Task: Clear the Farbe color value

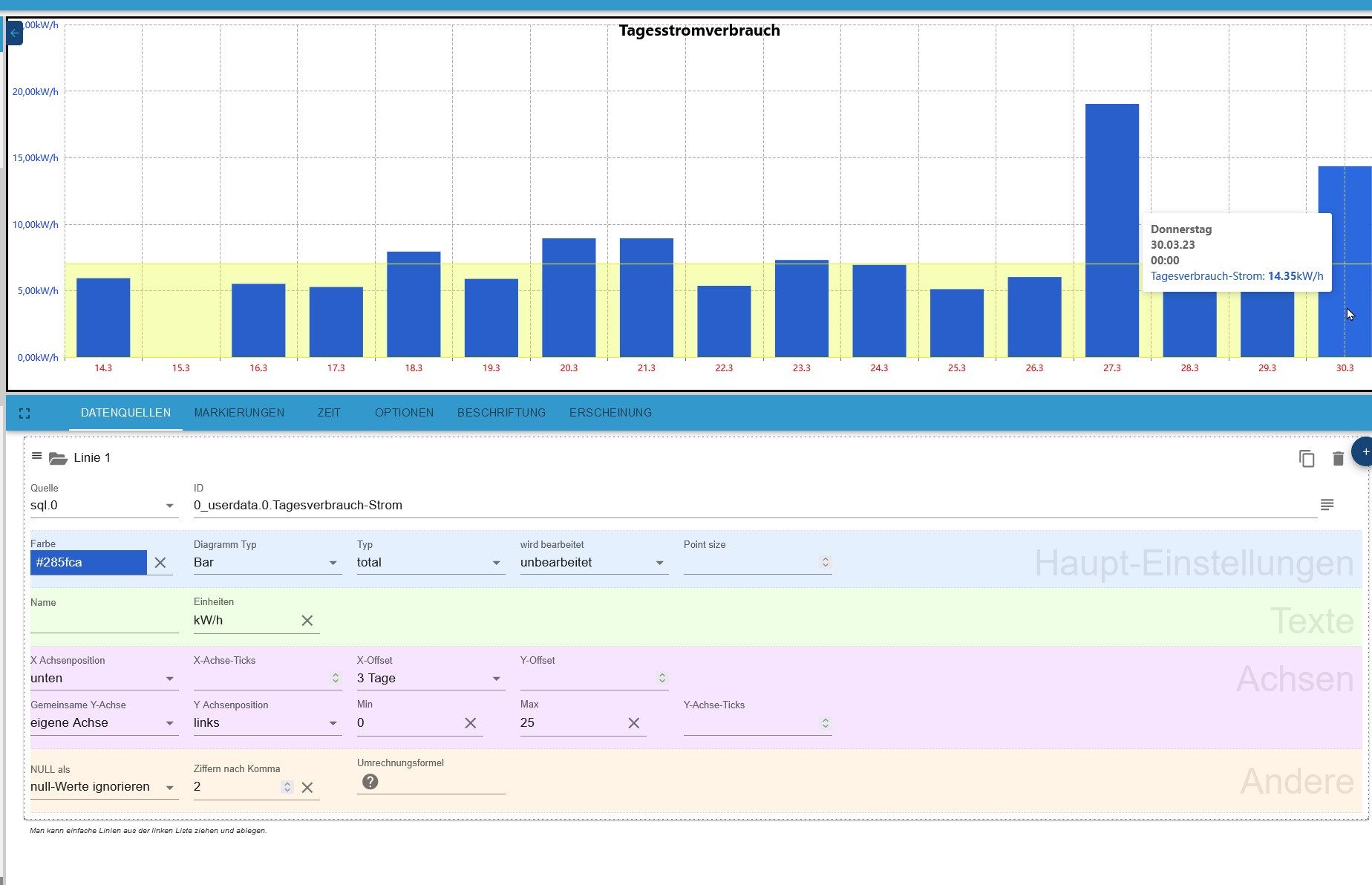Action: [x=160, y=563]
